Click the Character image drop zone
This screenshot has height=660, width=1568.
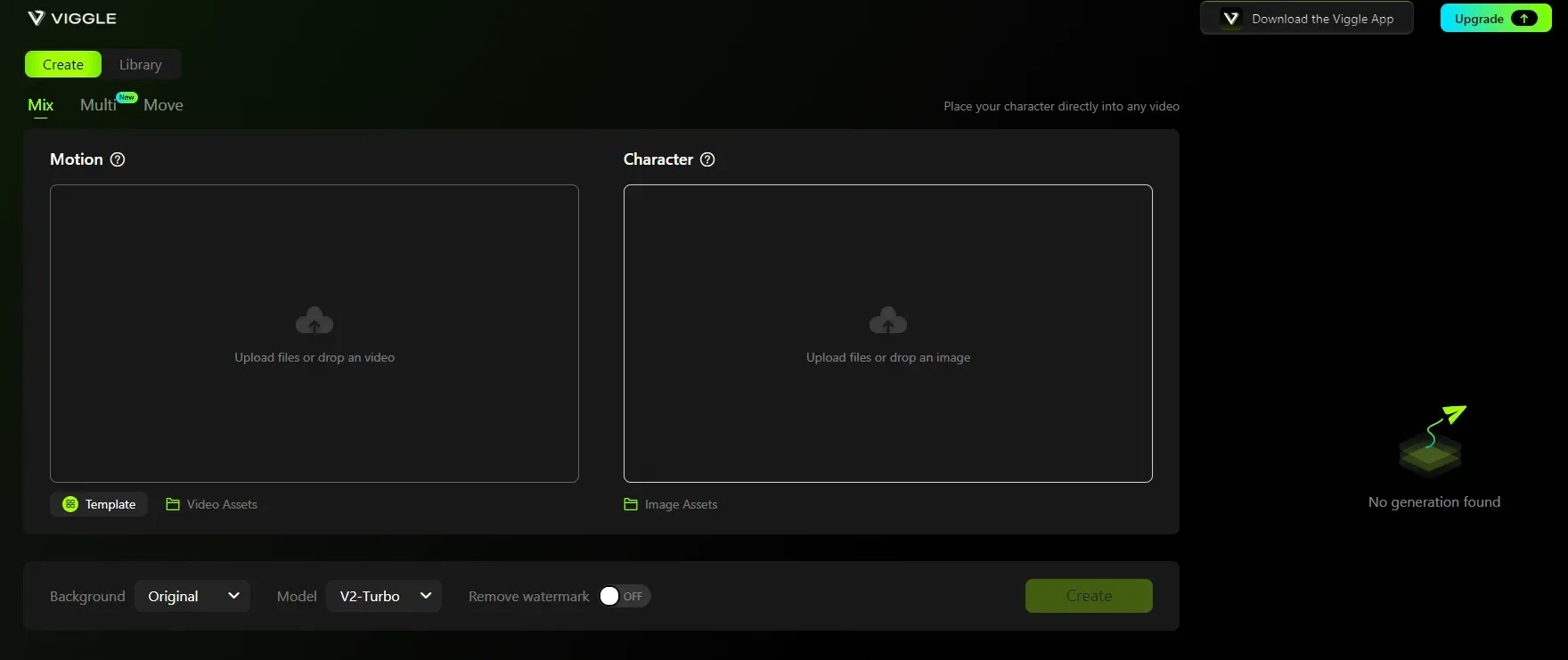point(888,419)
